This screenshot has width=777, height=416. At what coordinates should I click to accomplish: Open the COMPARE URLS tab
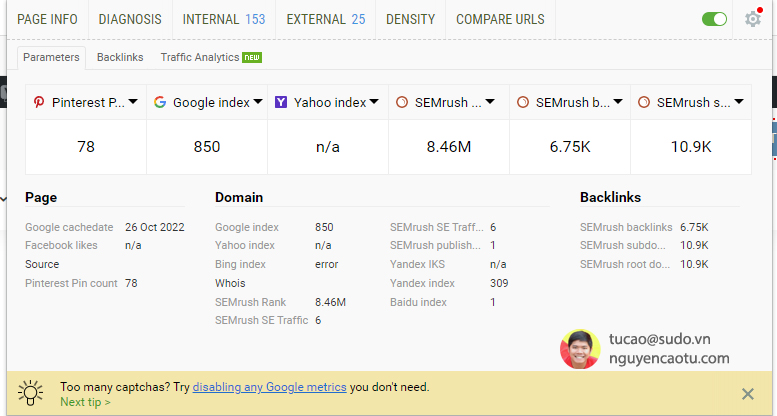click(500, 19)
